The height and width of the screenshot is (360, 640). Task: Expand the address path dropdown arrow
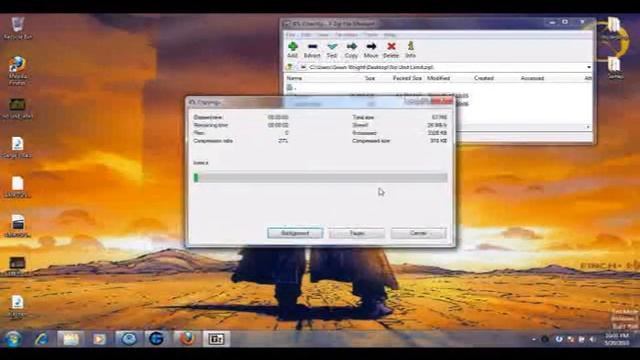pos(589,67)
